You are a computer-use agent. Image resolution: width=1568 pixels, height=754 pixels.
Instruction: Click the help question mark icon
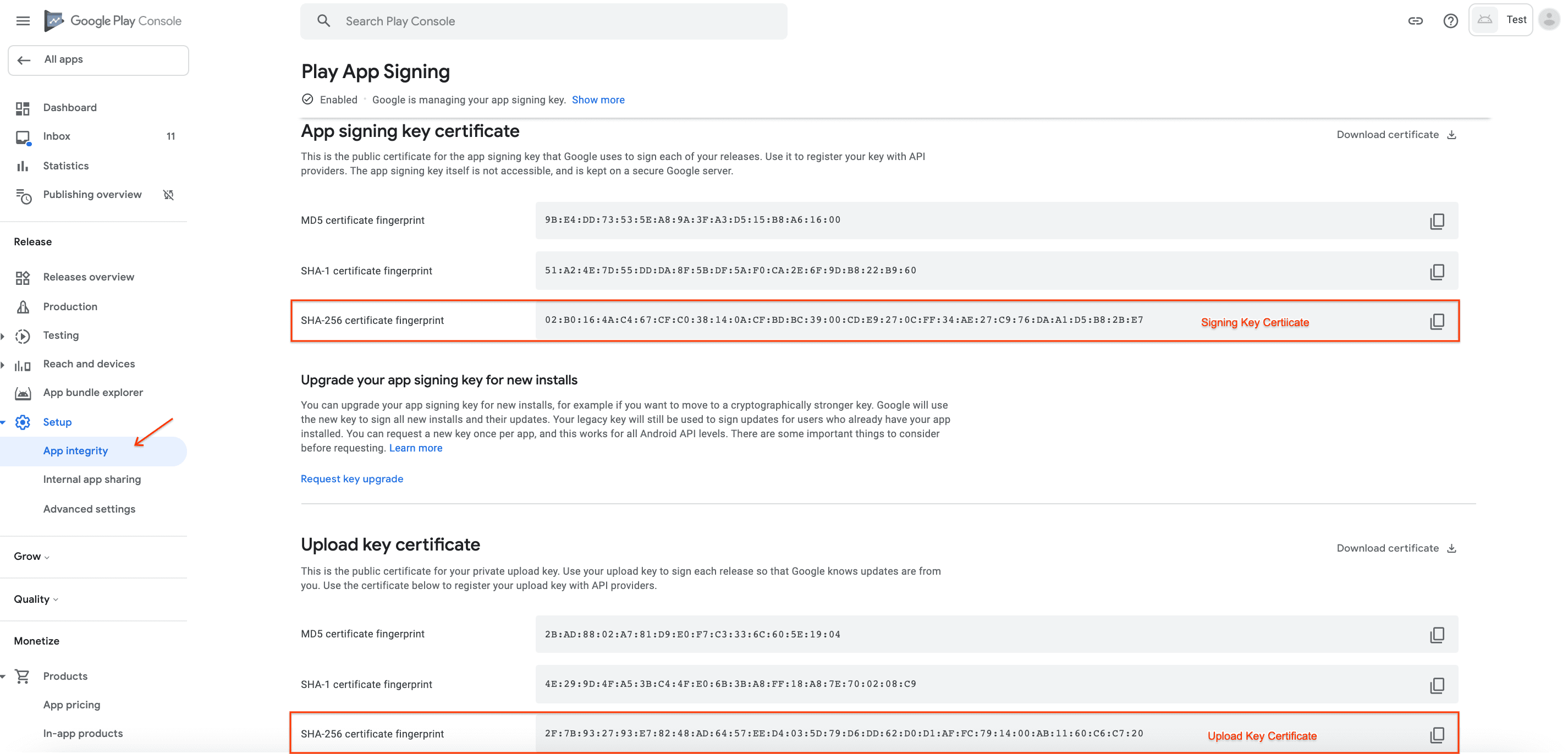click(x=1451, y=20)
